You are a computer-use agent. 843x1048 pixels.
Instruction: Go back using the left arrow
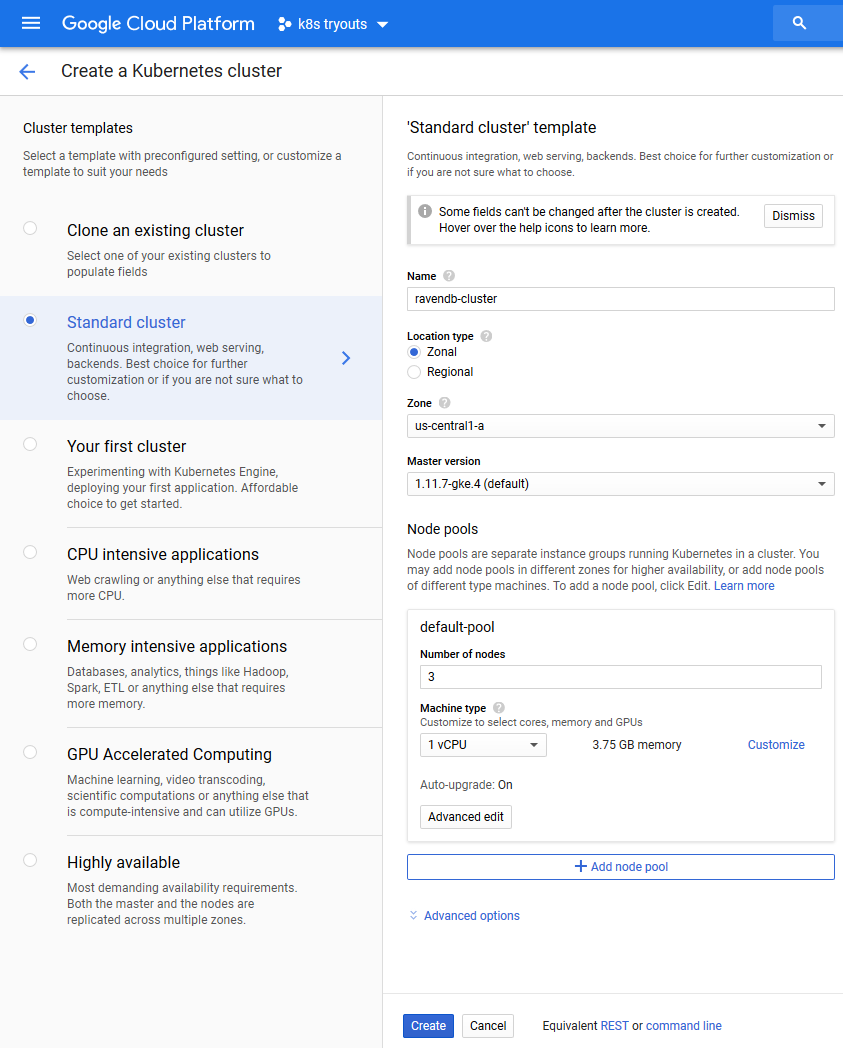(27, 72)
